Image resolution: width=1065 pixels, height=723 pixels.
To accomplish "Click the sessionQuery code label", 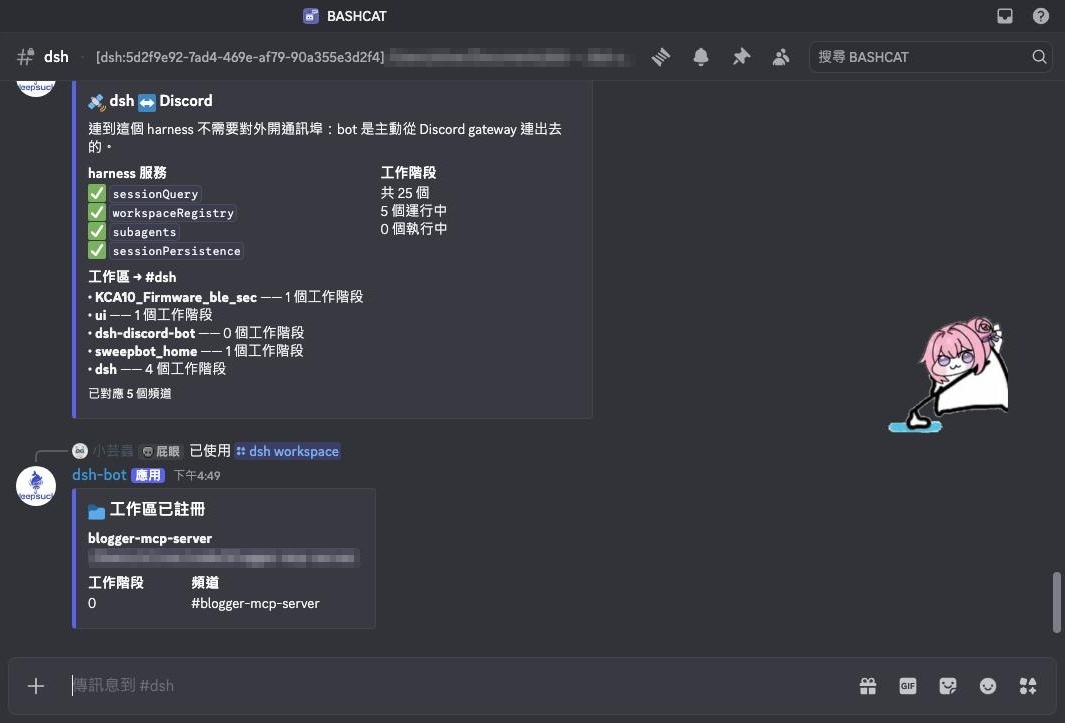I will coord(156,194).
